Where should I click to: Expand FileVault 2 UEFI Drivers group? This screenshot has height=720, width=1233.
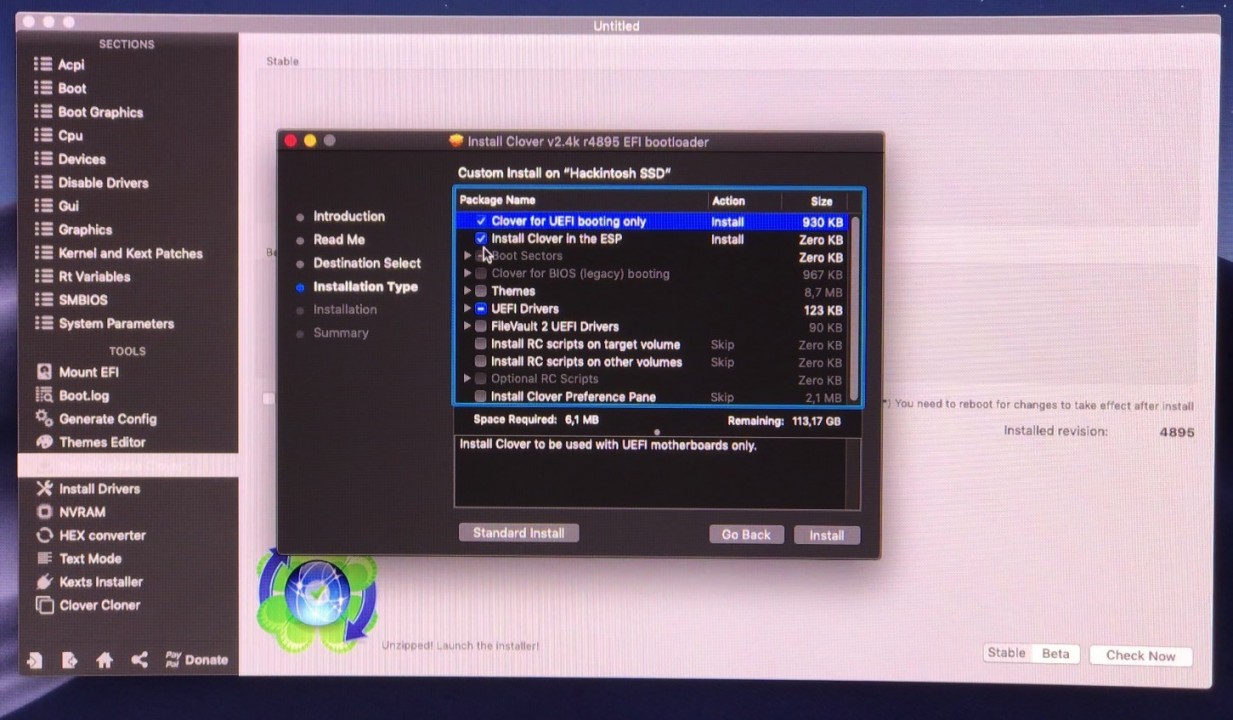[x=467, y=326]
